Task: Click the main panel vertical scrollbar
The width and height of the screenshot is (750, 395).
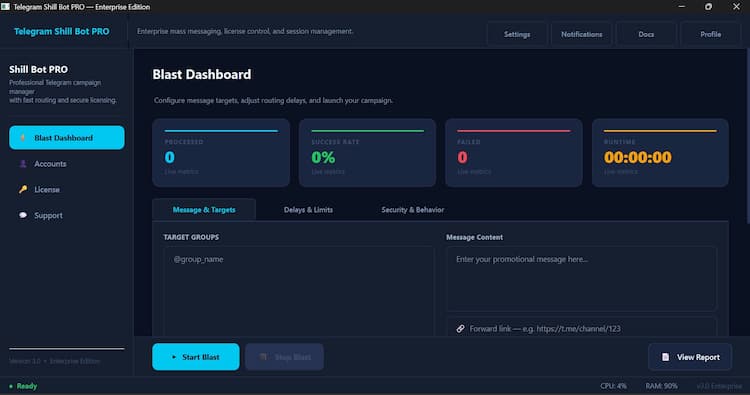Action: (x=748, y=135)
